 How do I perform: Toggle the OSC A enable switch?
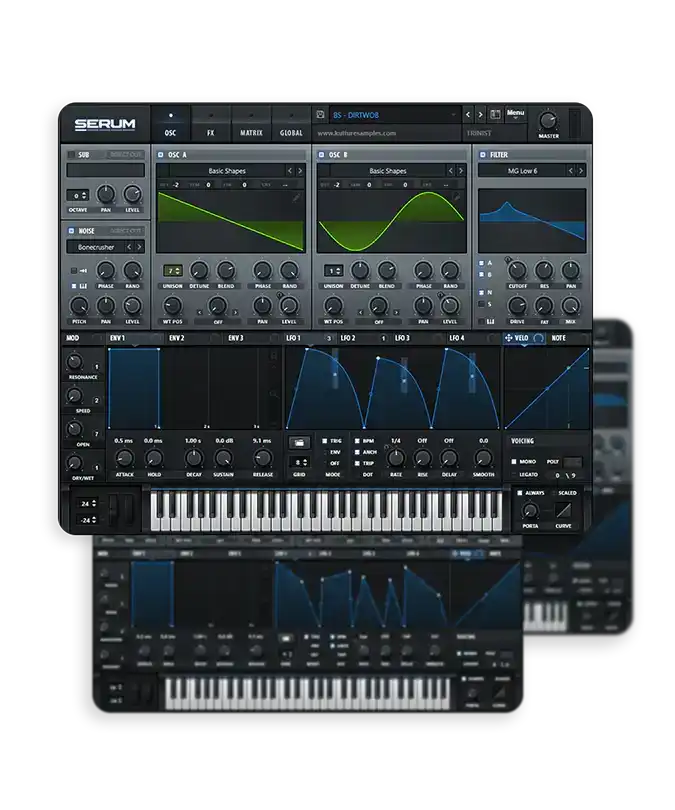click(160, 155)
